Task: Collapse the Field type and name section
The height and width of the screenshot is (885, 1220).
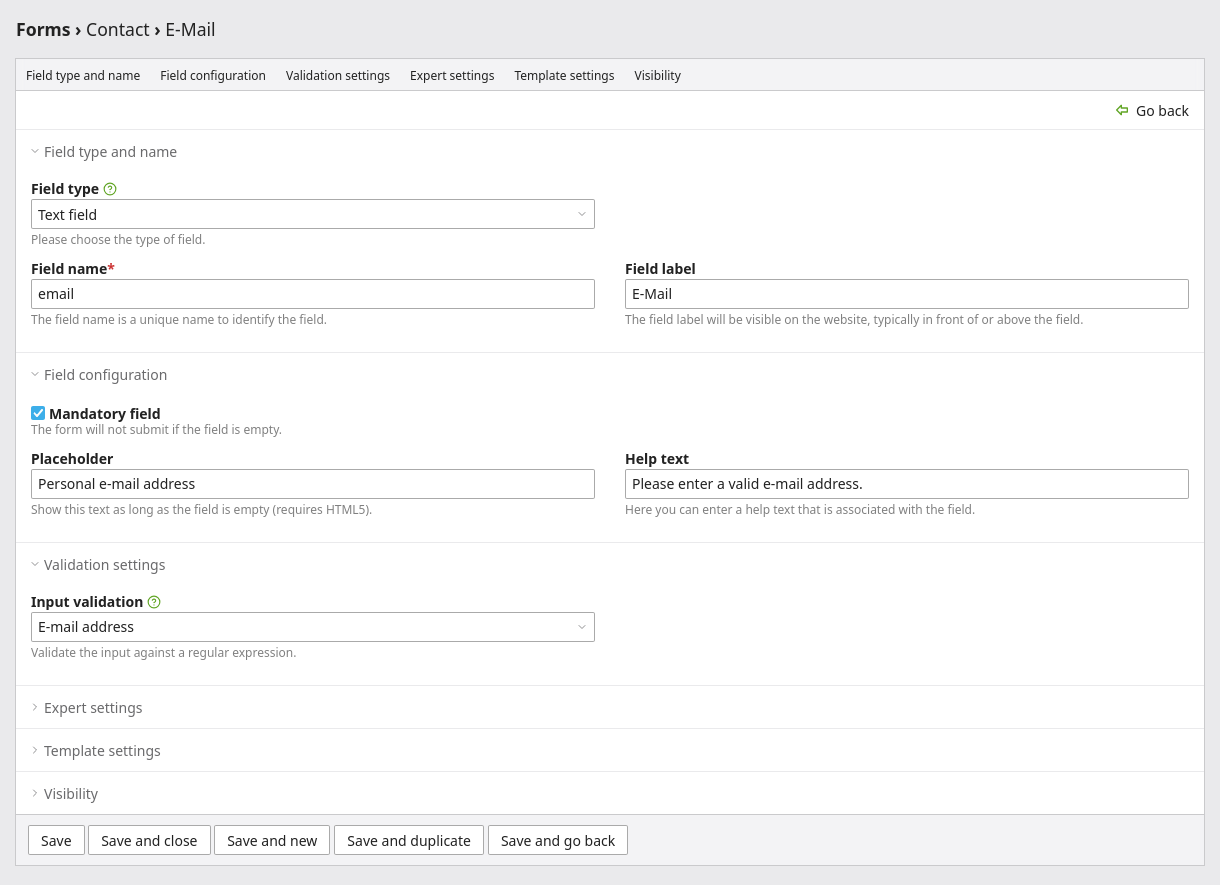Action: click(x=104, y=152)
